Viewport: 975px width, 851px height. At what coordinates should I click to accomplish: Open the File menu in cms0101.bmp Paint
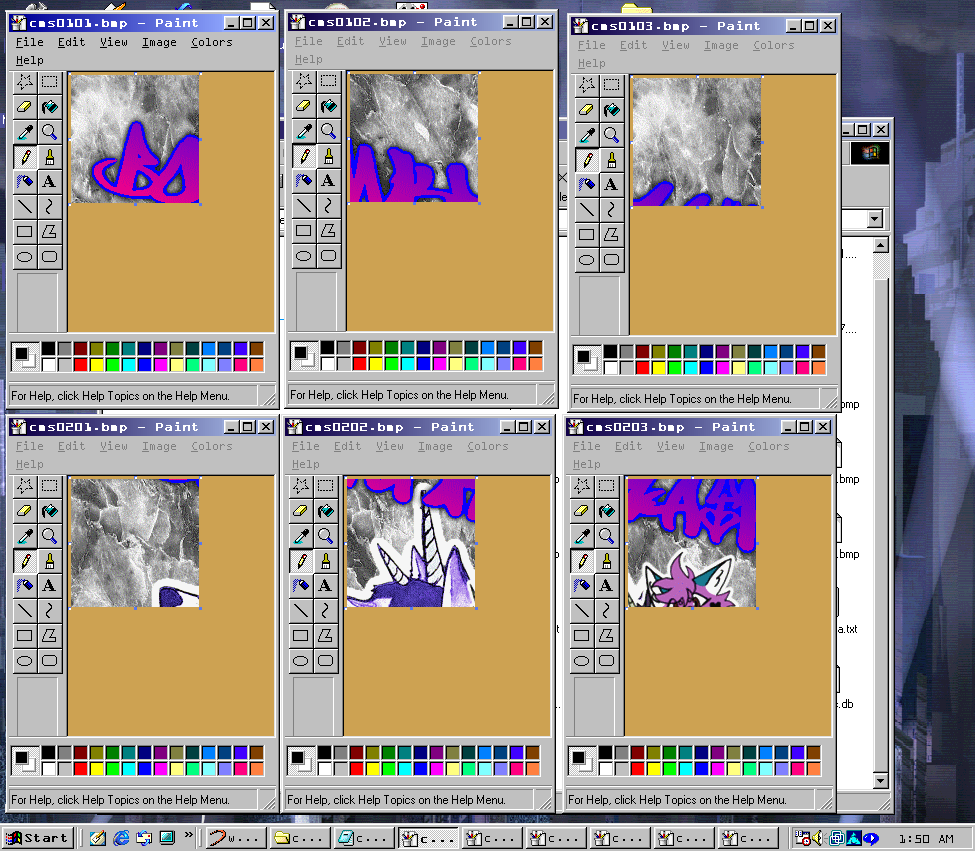tap(29, 42)
